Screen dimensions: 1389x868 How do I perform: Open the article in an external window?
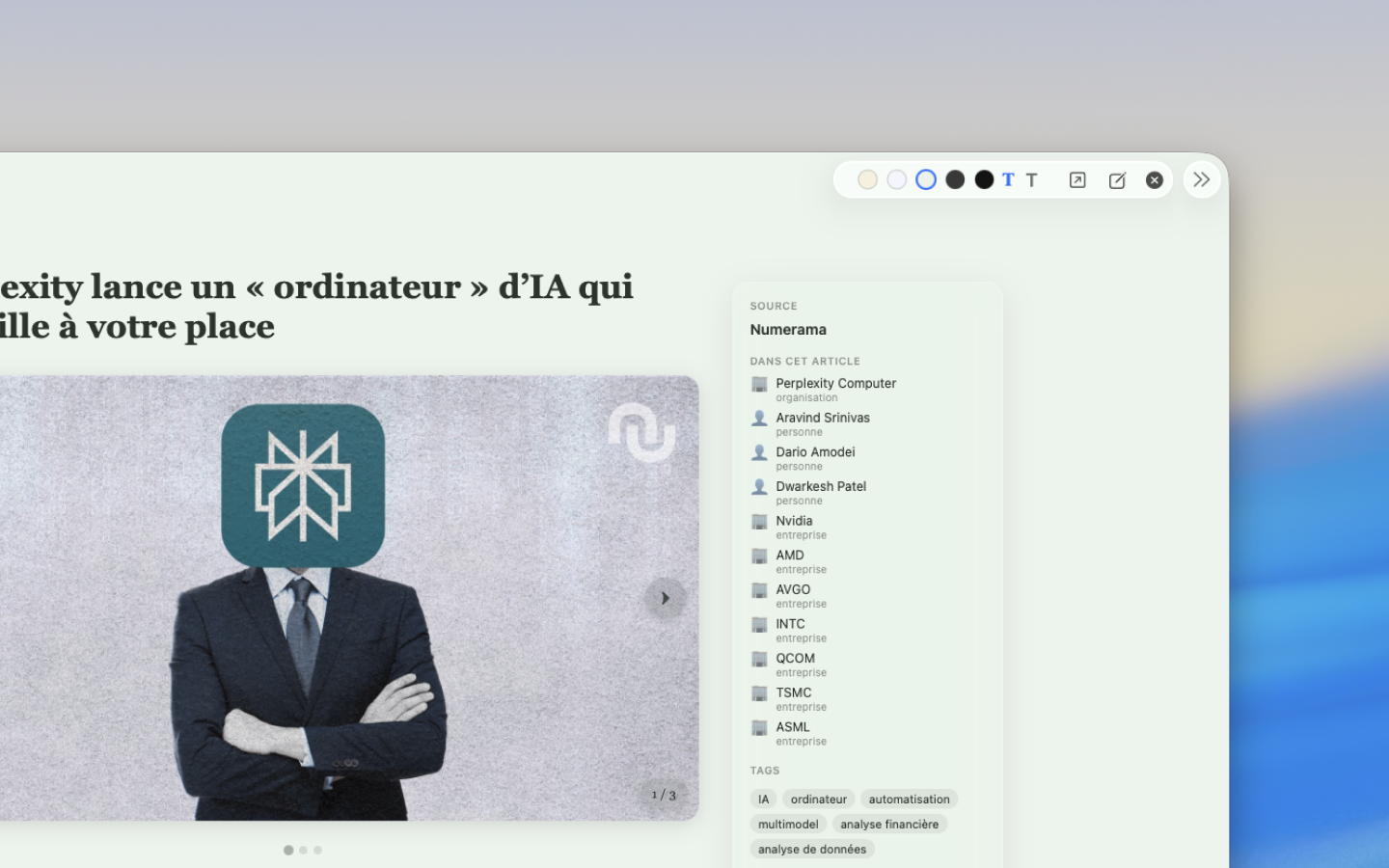(x=1077, y=179)
